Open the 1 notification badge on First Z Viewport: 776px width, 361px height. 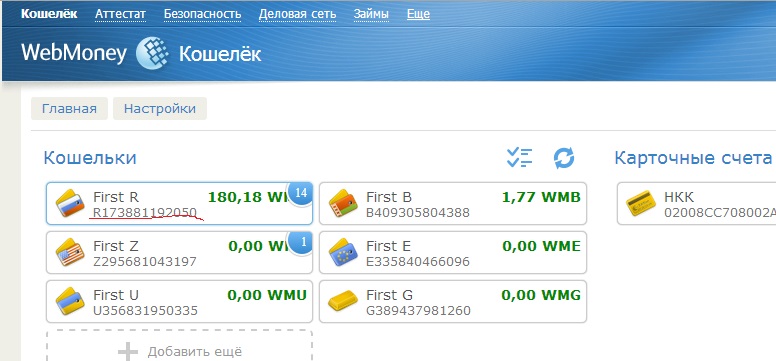301,243
